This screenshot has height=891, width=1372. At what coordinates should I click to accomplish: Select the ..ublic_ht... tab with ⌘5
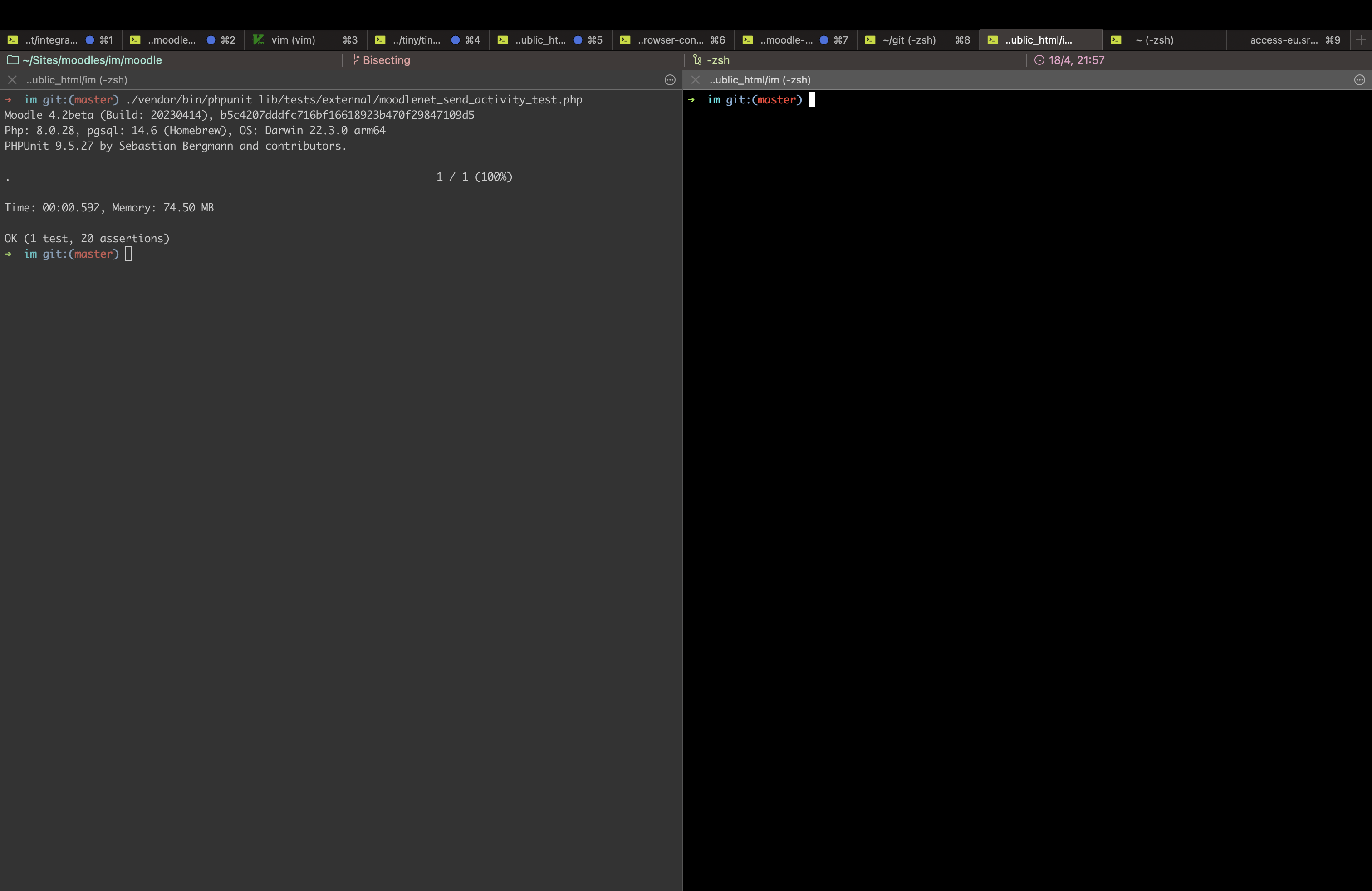pyautogui.click(x=550, y=40)
